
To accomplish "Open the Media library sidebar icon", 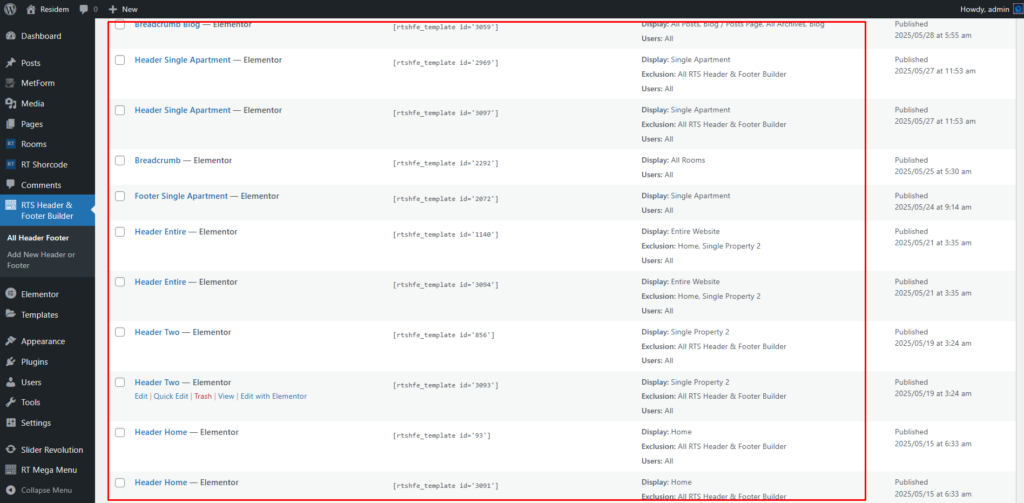I will [x=10, y=103].
